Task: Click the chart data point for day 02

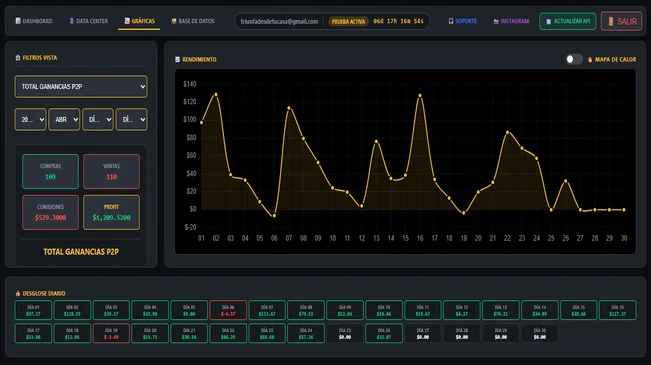Action: pyautogui.click(x=216, y=95)
